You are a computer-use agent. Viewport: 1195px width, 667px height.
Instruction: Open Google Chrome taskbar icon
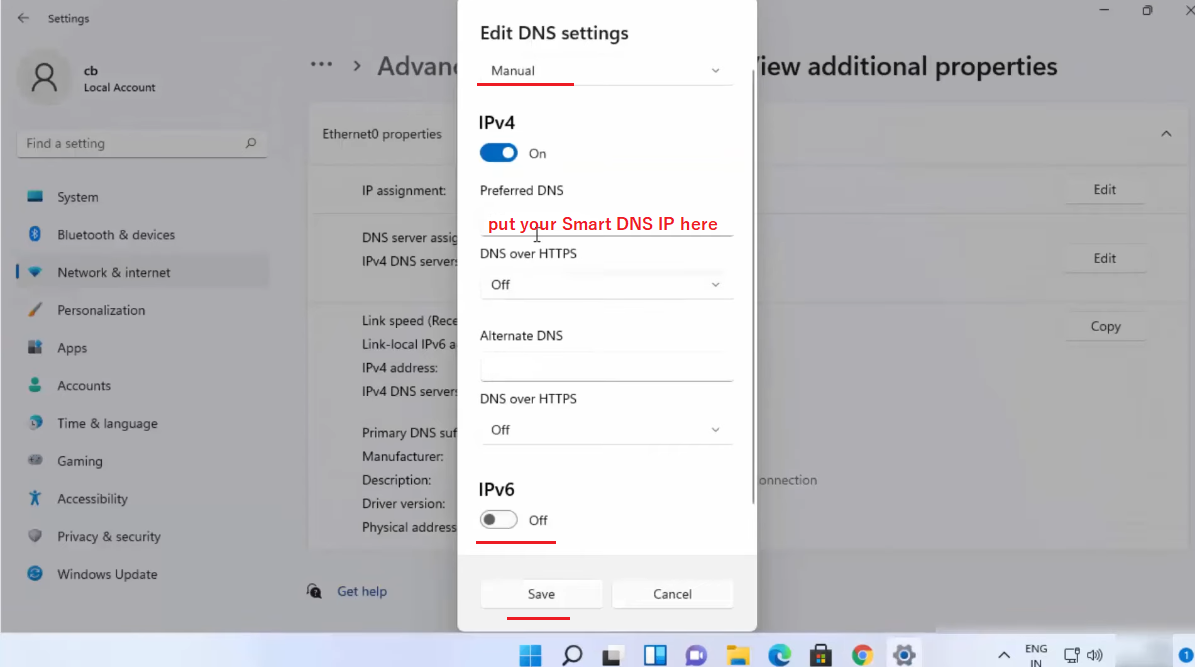(x=862, y=655)
